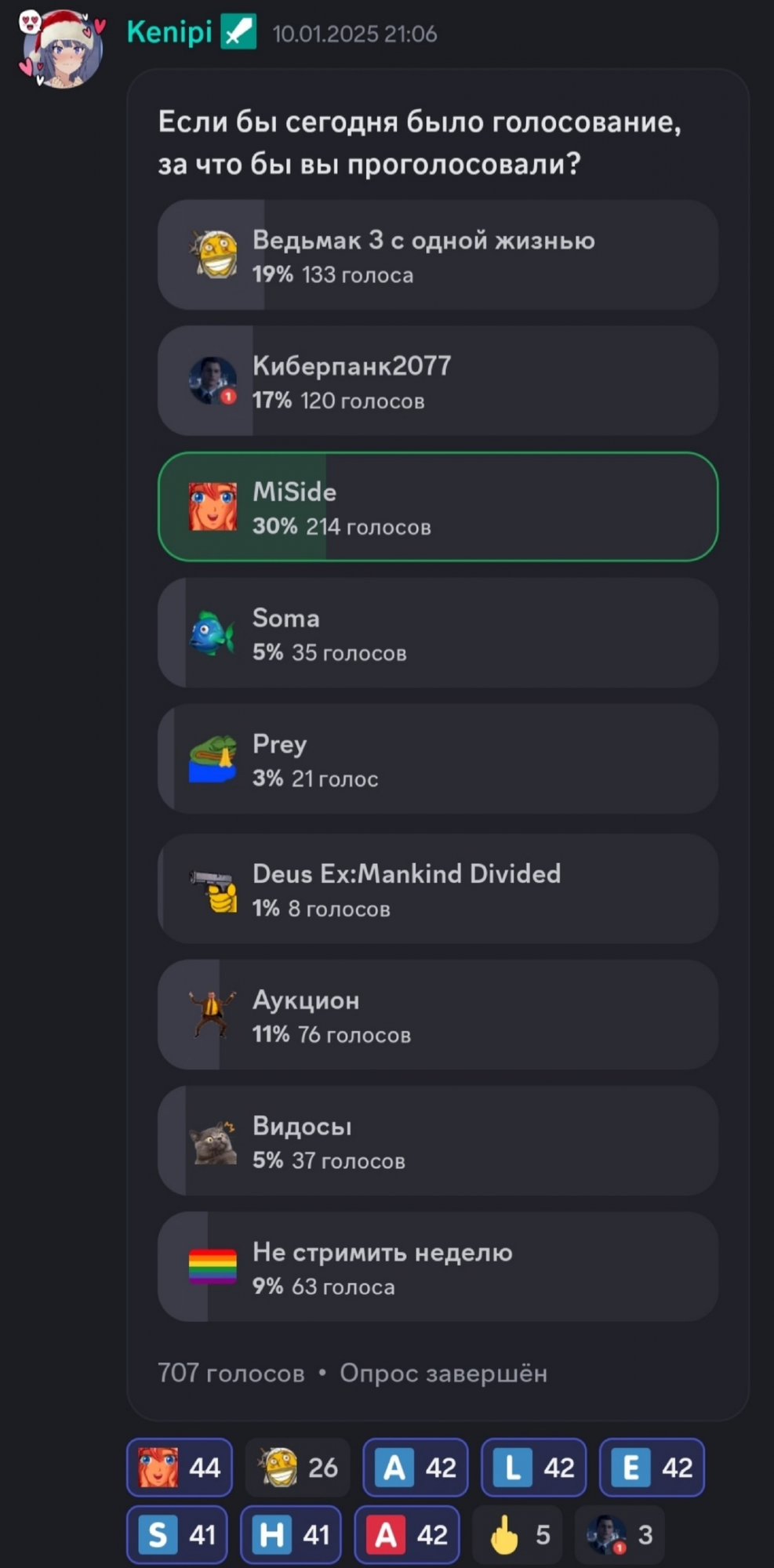
Task: Click the rainbow flag emoji in the poll
Action: point(213,1265)
